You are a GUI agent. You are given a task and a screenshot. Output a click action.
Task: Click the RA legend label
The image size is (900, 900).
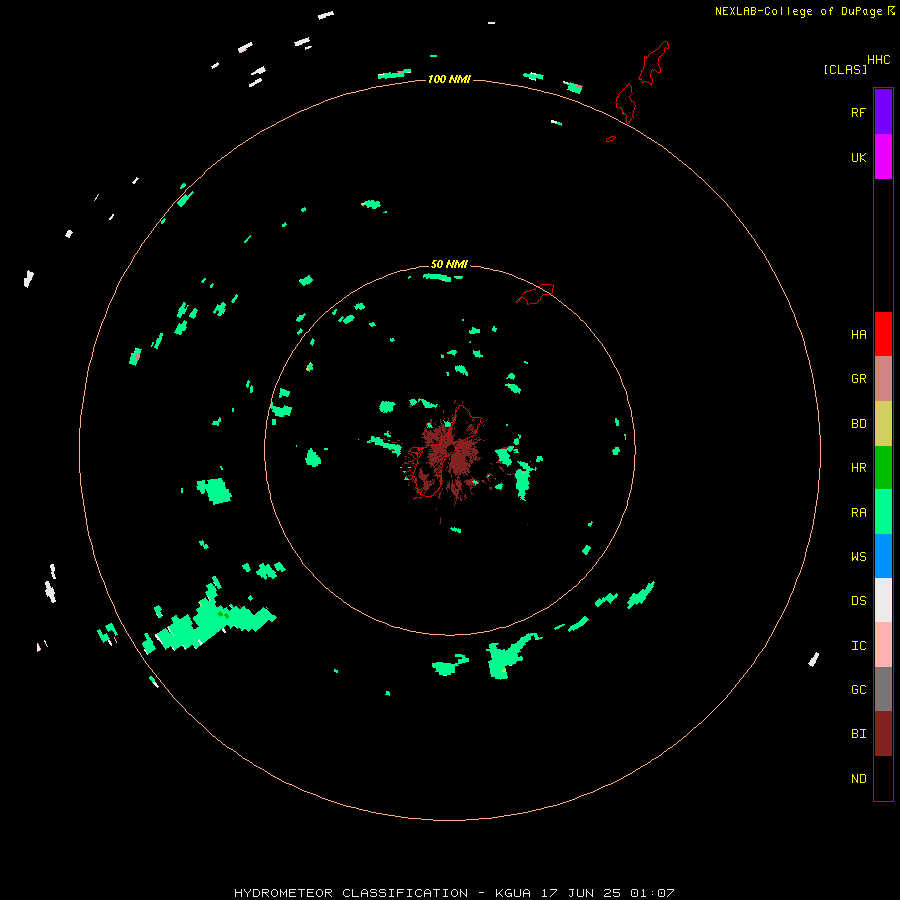pos(858,513)
